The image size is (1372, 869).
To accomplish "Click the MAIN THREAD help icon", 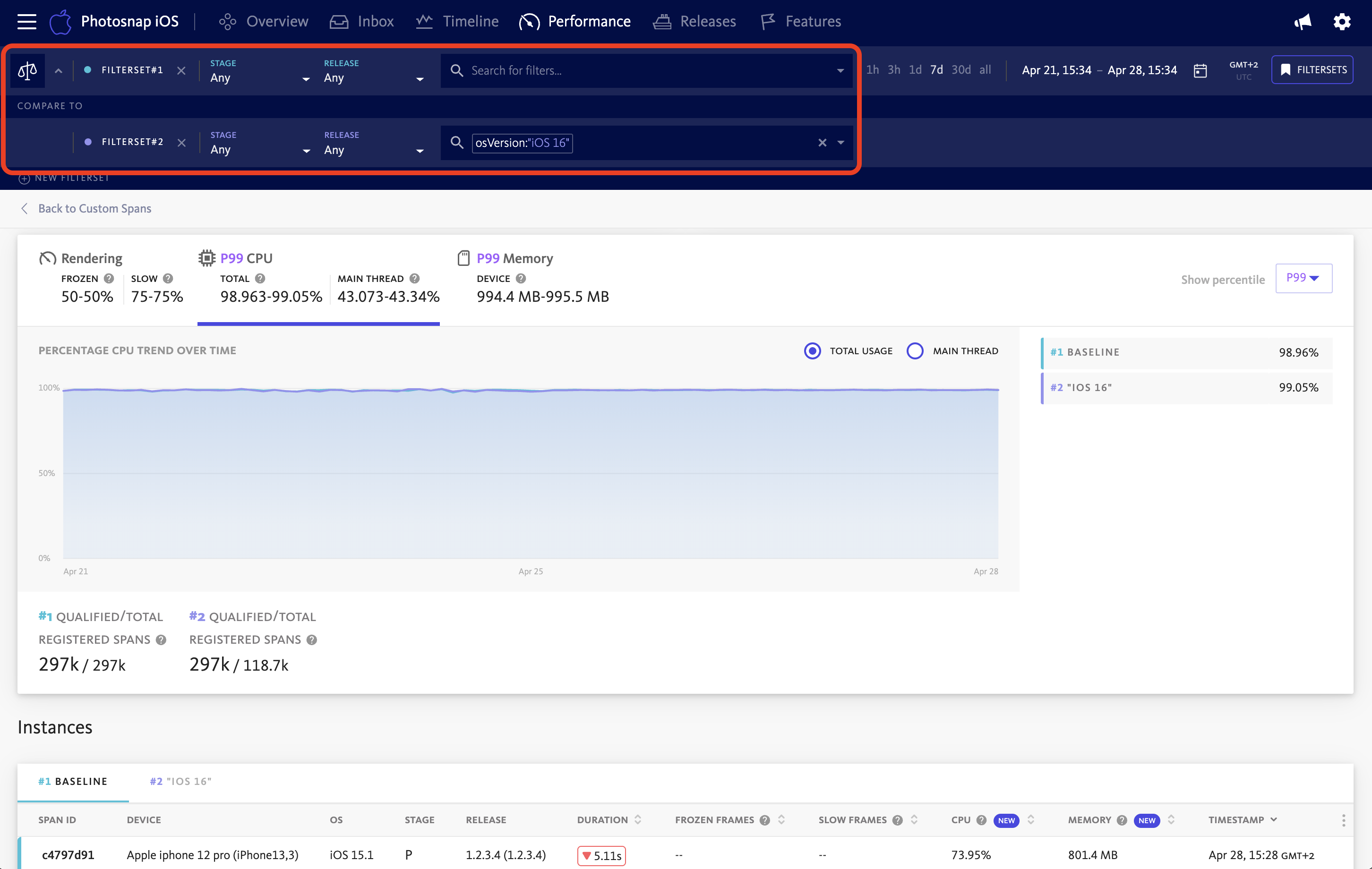I will point(414,279).
